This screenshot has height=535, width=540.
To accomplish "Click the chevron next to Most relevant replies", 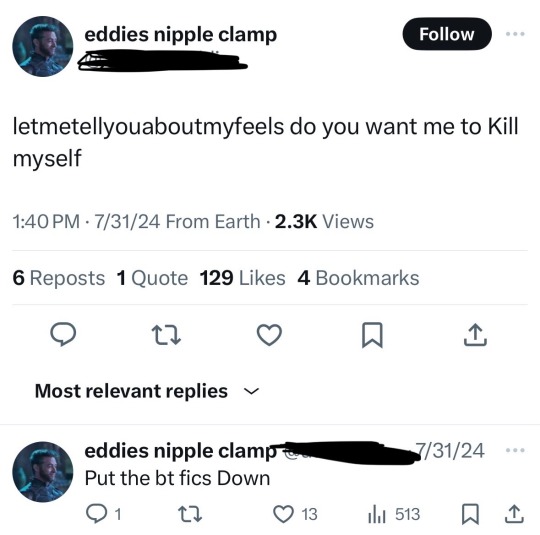I will point(251,391).
